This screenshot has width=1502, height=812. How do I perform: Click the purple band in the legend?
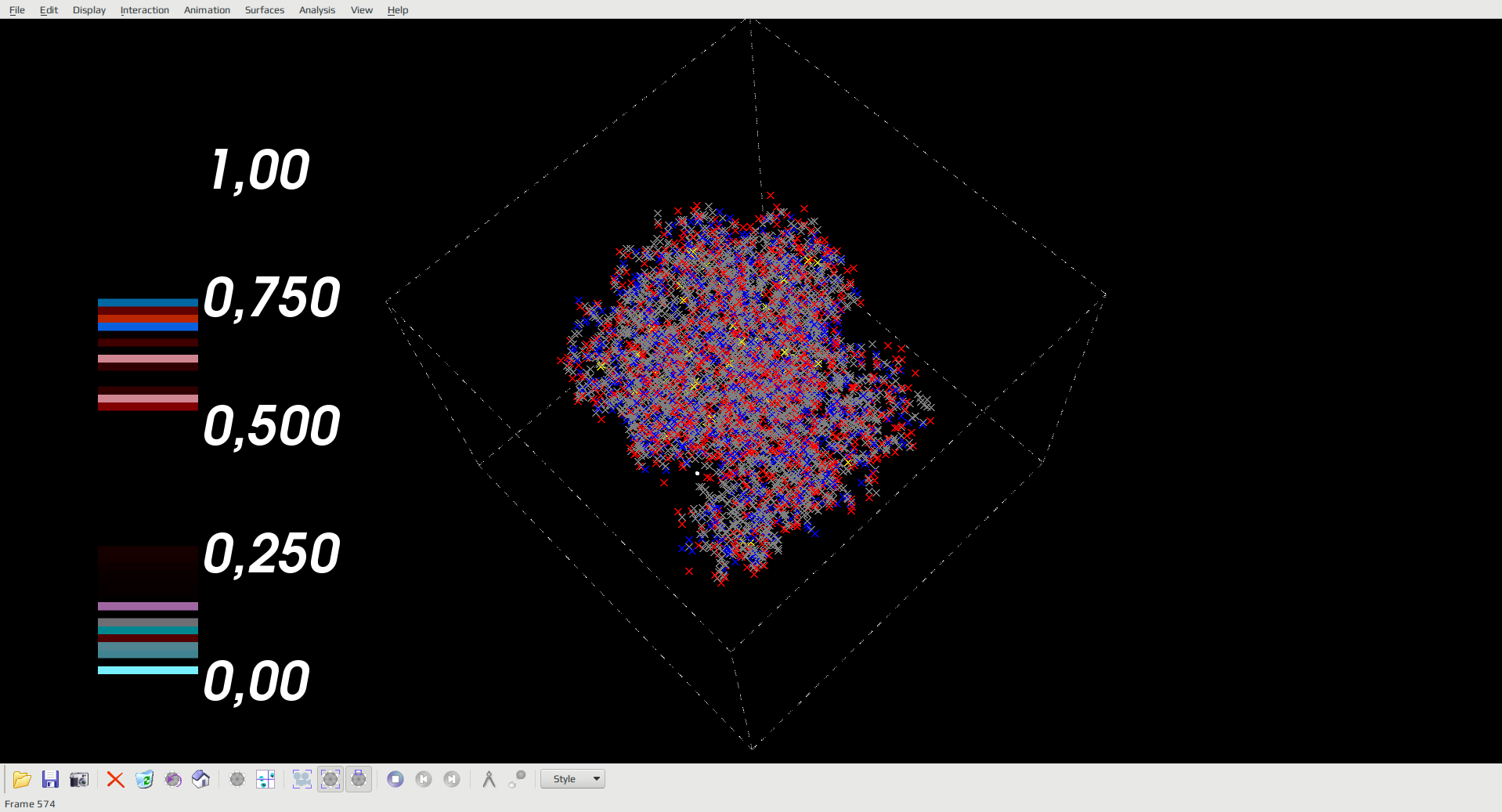pos(148,606)
